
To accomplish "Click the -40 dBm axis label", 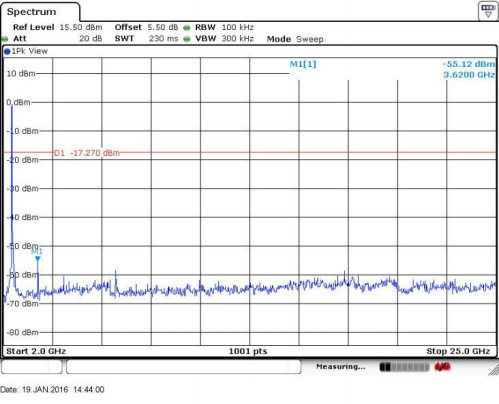I will [22, 217].
